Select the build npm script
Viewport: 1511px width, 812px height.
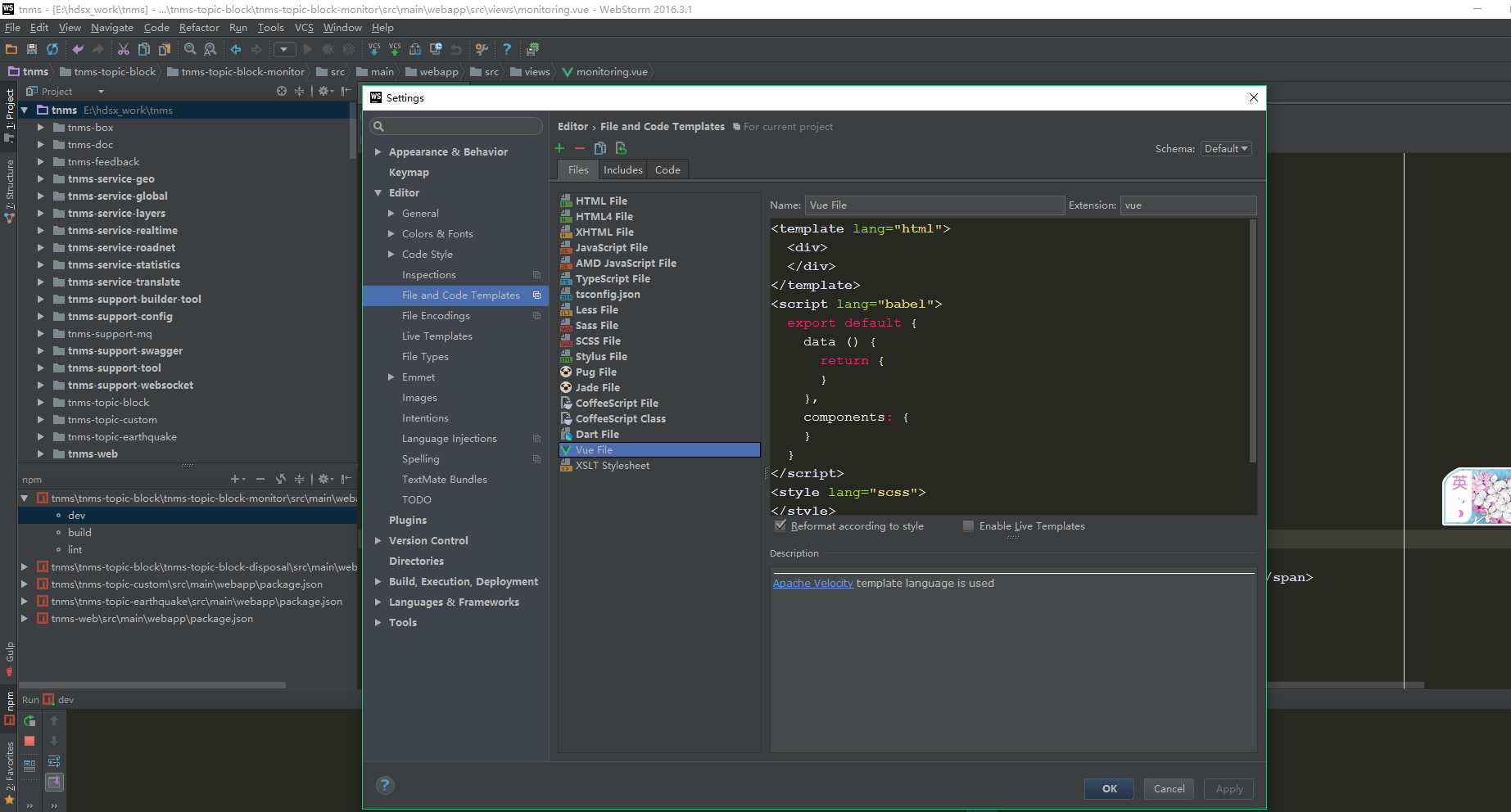[x=79, y=532]
